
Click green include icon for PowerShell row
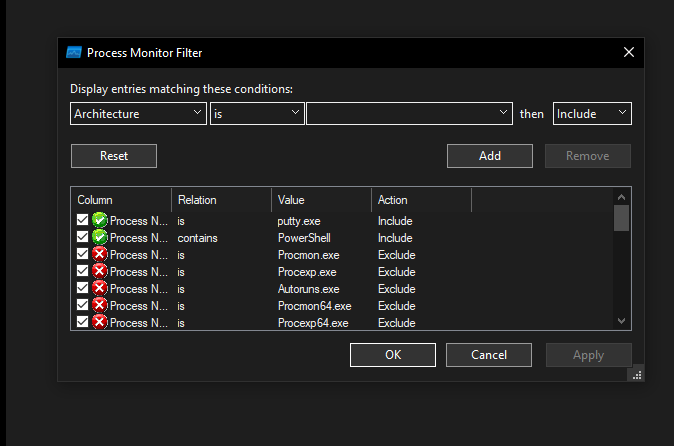(x=99, y=238)
